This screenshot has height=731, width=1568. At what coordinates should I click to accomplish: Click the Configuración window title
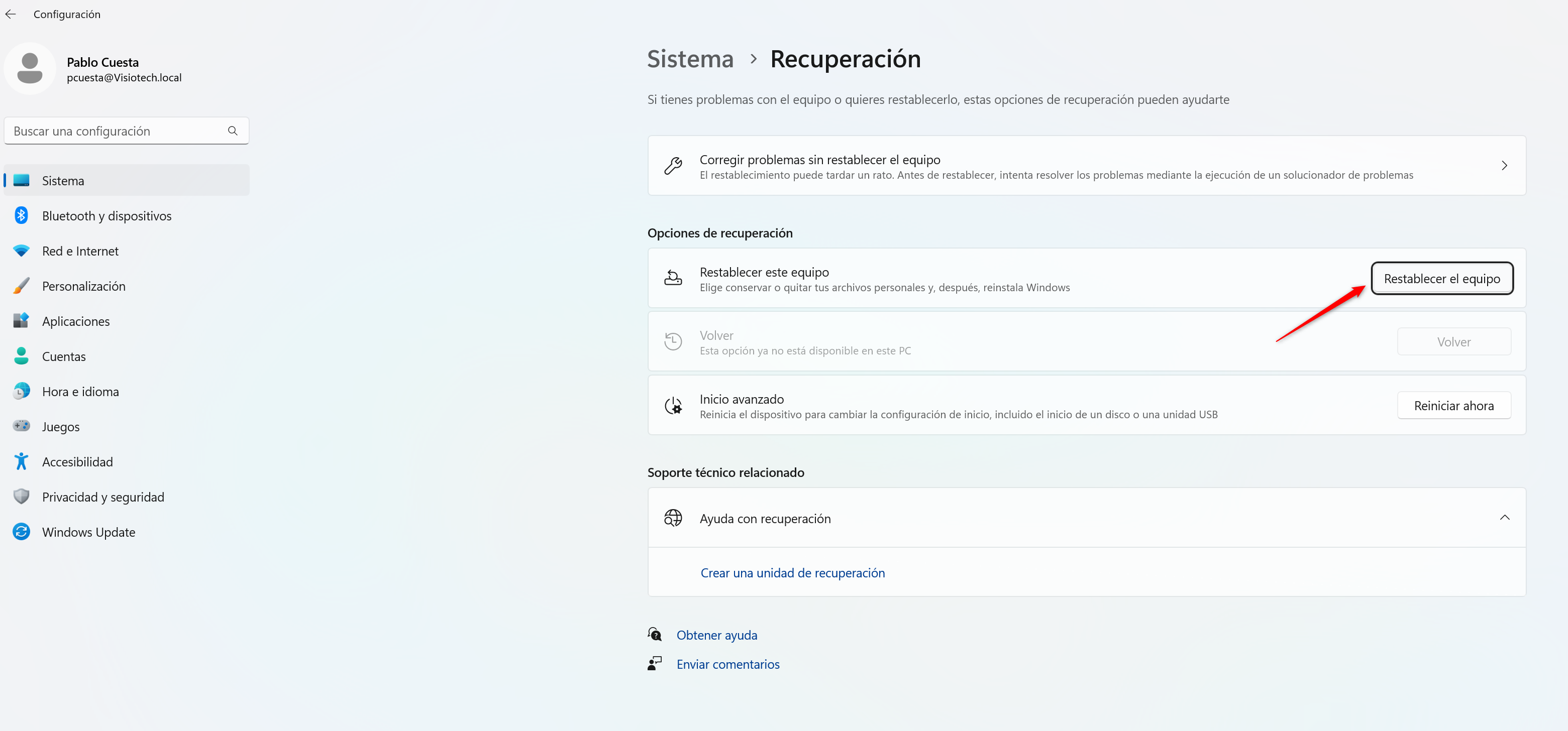[x=67, y=14]
